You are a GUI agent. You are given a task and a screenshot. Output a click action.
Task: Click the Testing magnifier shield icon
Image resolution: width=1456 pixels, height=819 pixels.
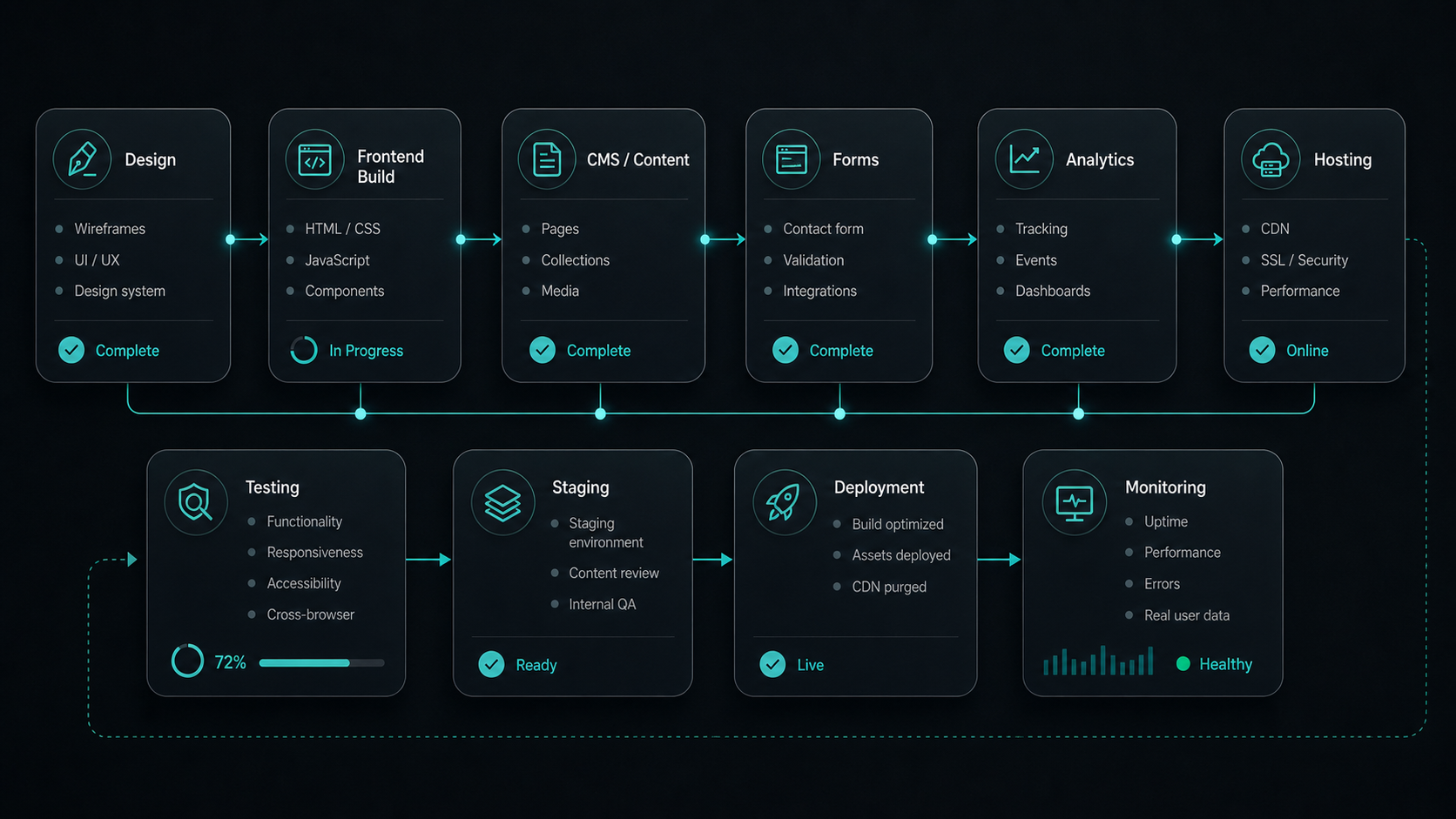[195, 502]
